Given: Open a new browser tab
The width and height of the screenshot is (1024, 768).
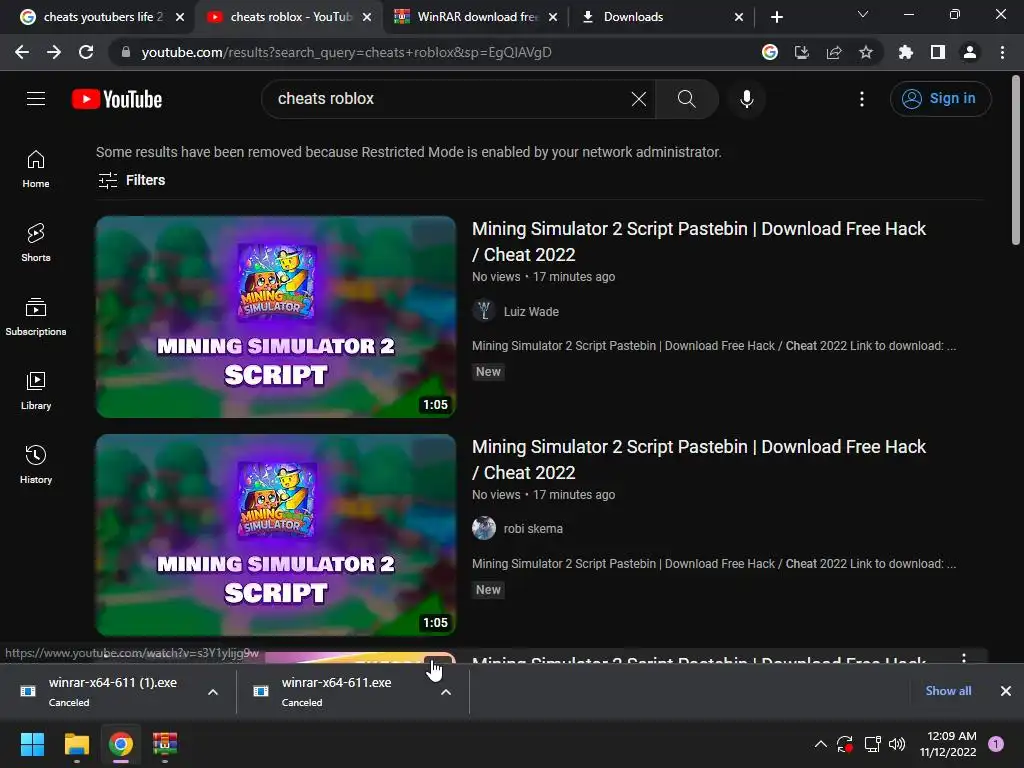Looking at the screenshot, I should (x=776, y=17).
